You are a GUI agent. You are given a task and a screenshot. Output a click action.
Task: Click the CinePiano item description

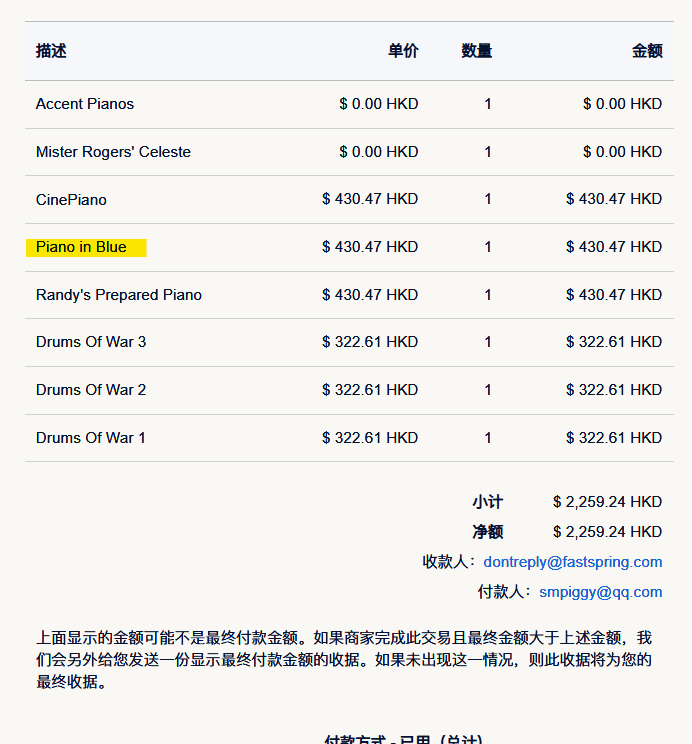click(71, 200)
